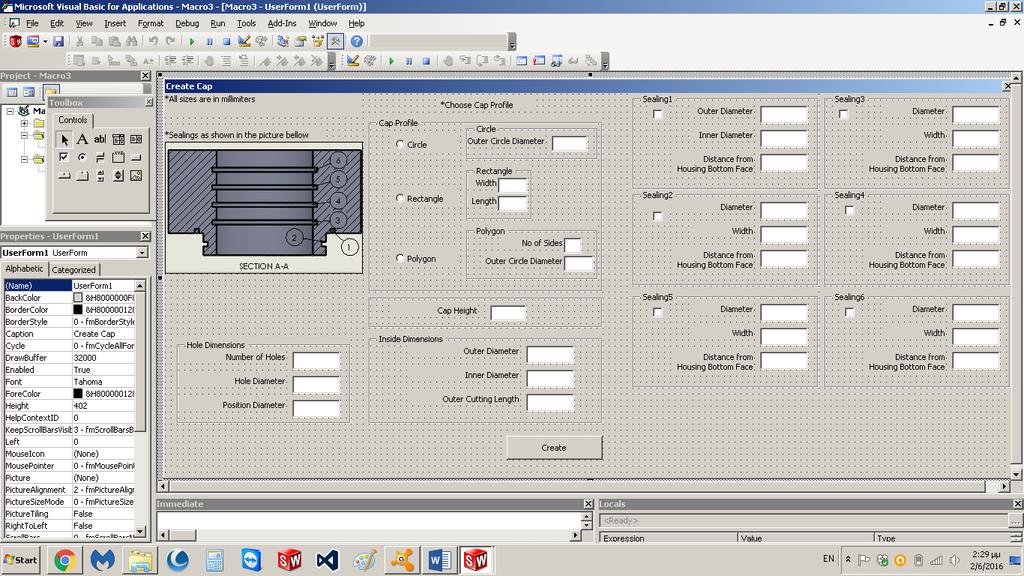Run the macro with the main toolbar's Play icon
Viewport: 1024px width, 576px height.
click(191, 41)
